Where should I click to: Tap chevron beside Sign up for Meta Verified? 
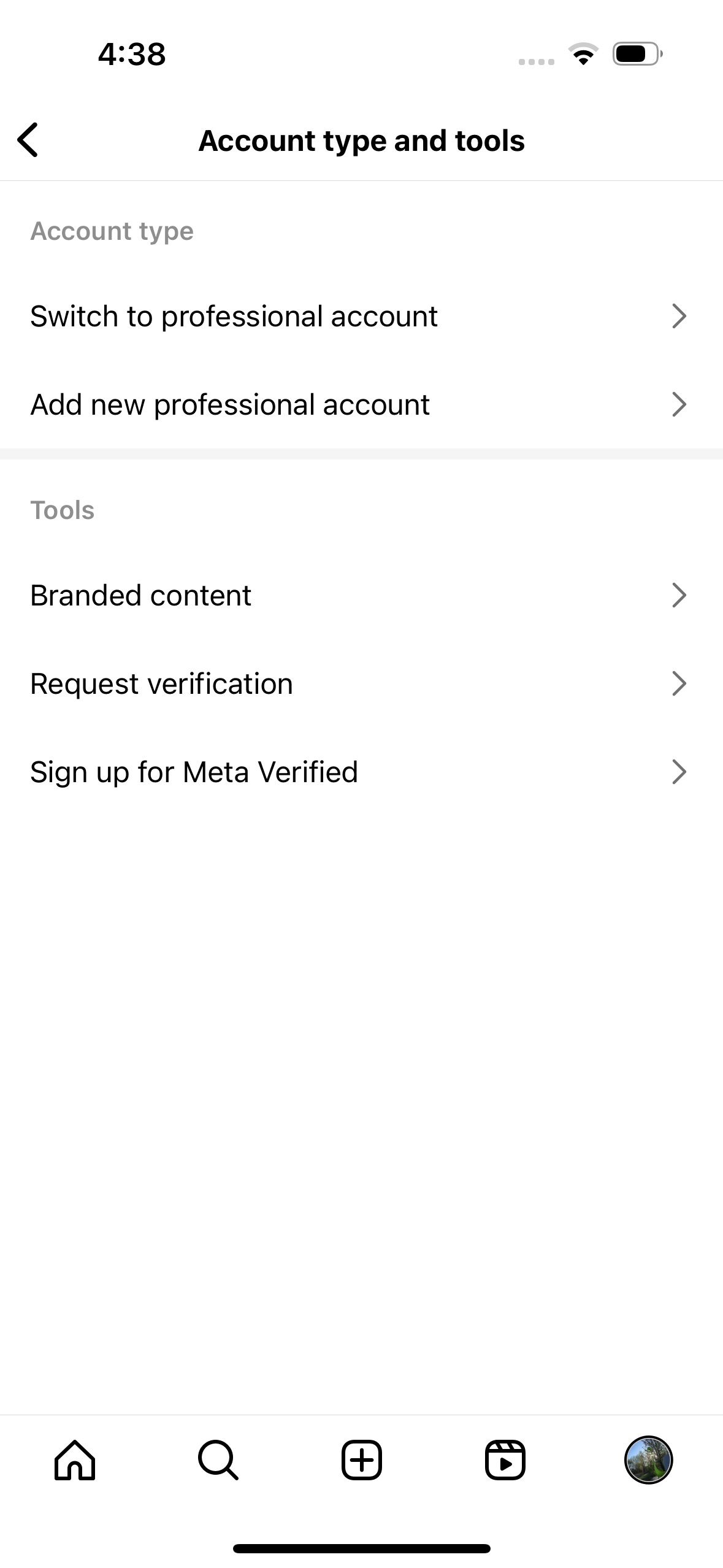[x=678, y=772]
